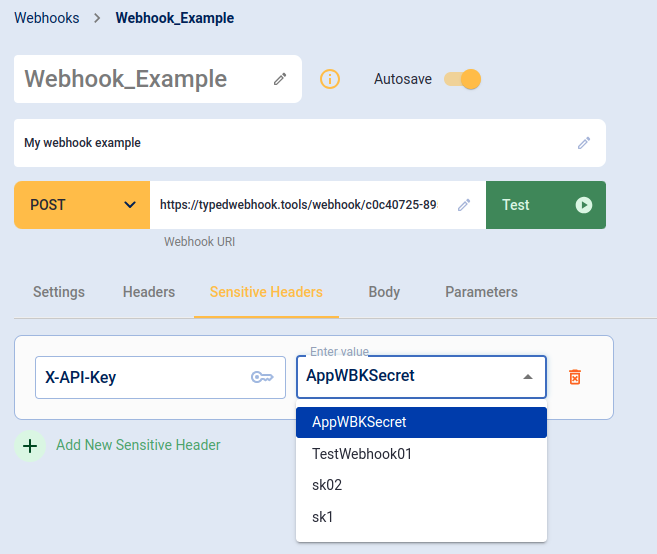Edit the Webhook_Example name pencil icon
This screenshot has width=657, height=554.
[x=280, y=79]
